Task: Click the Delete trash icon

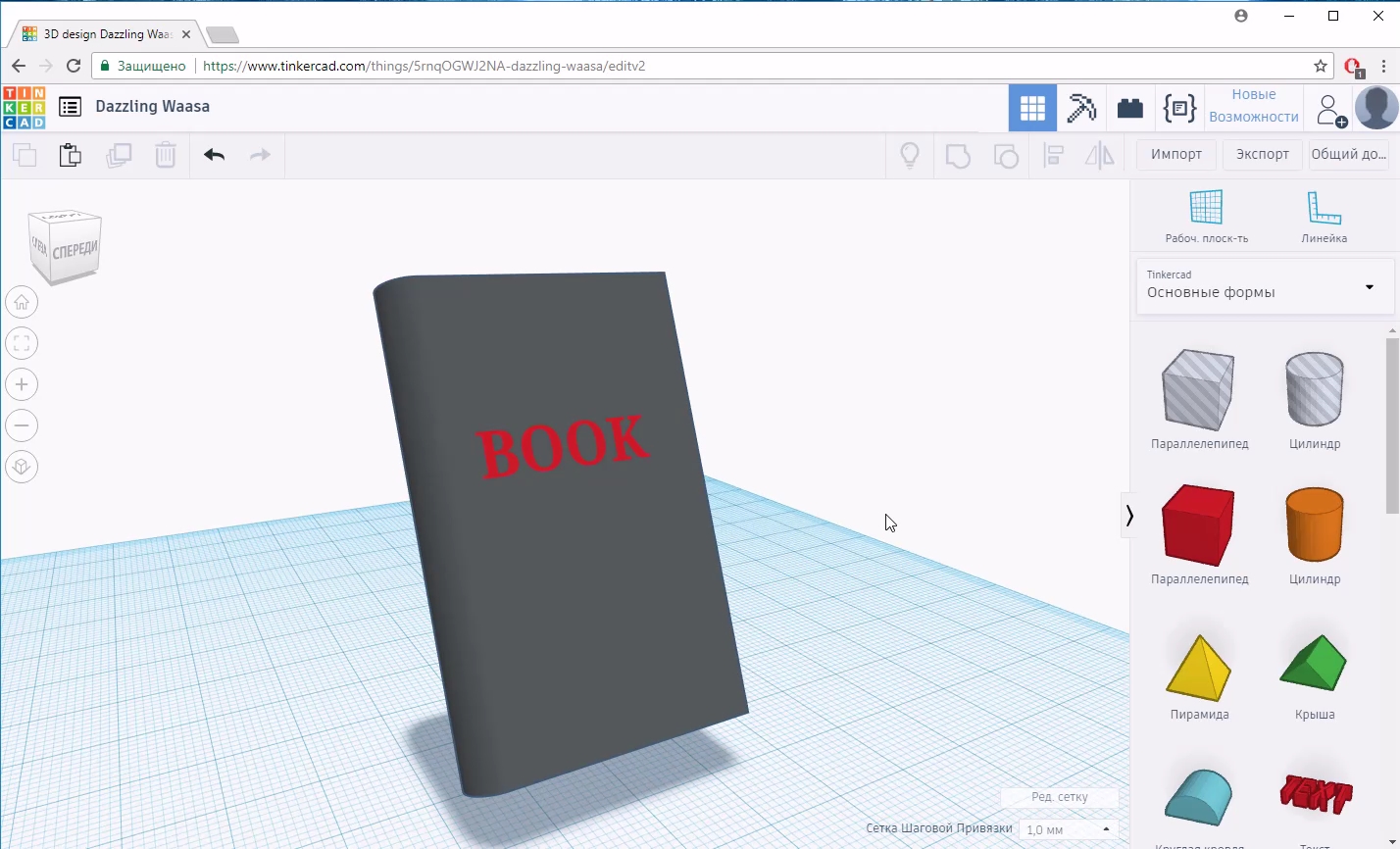Action: [x=166, y=155]
